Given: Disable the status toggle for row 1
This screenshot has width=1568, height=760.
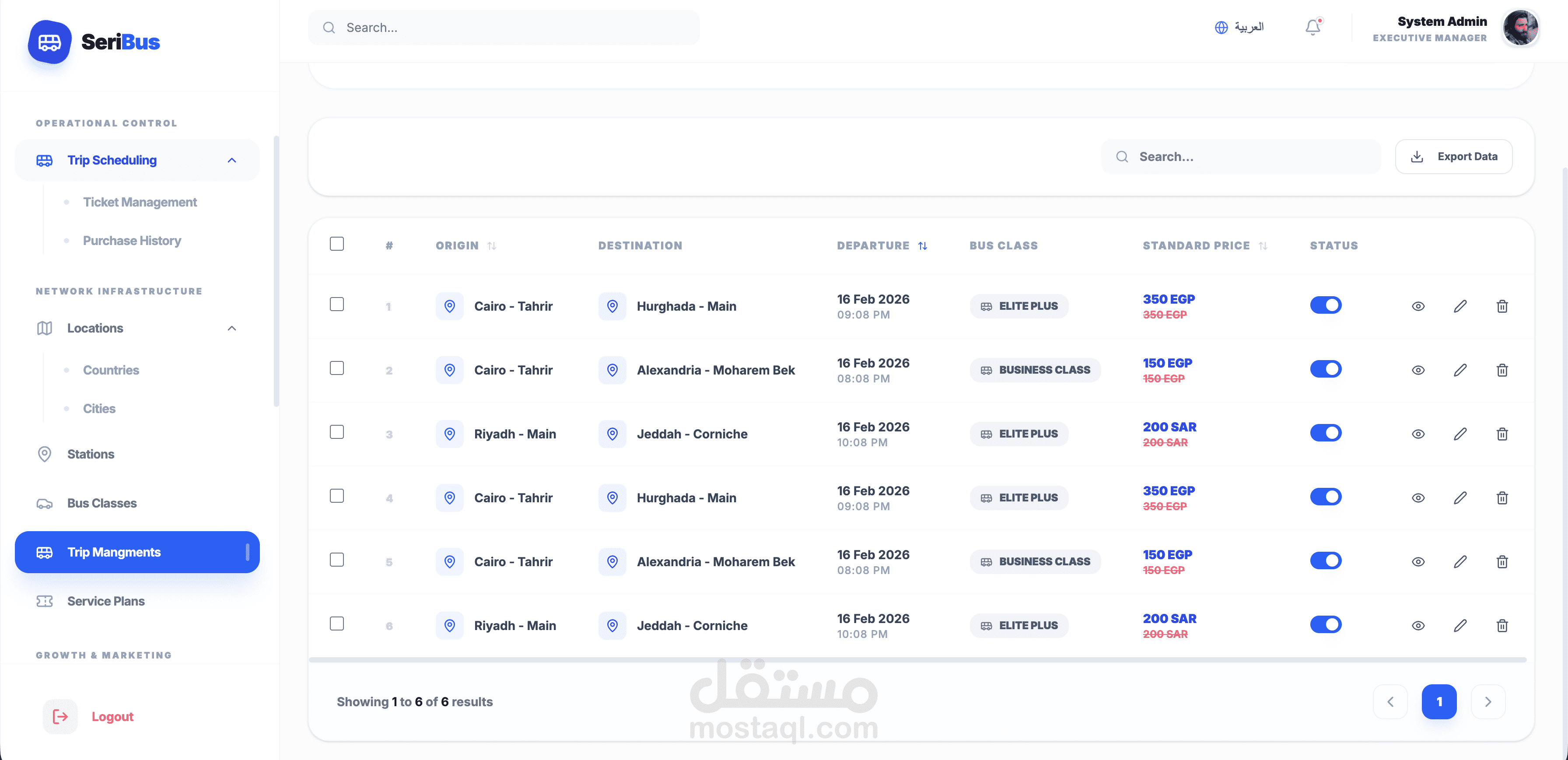Looking at the screenshot, I should [1326, 305].
